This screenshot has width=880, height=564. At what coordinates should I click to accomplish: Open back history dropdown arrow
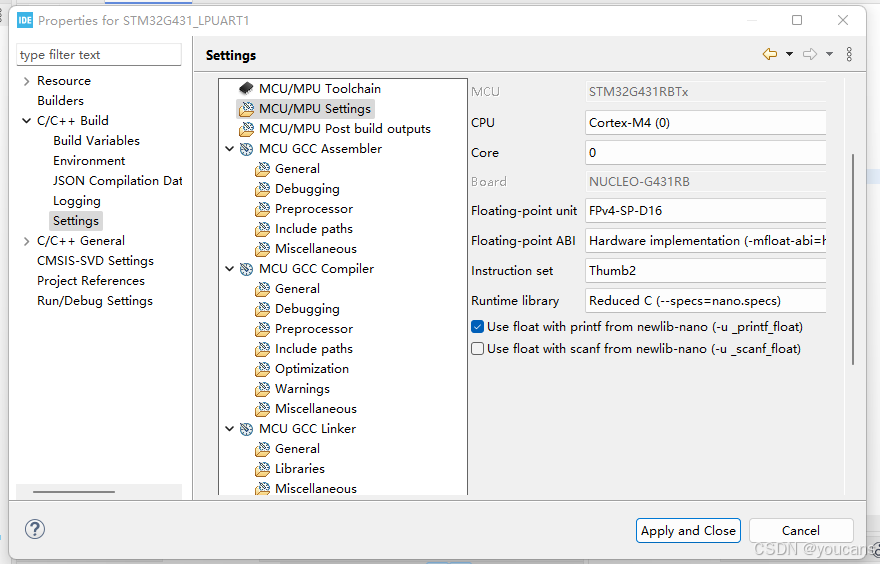point(790,54)
